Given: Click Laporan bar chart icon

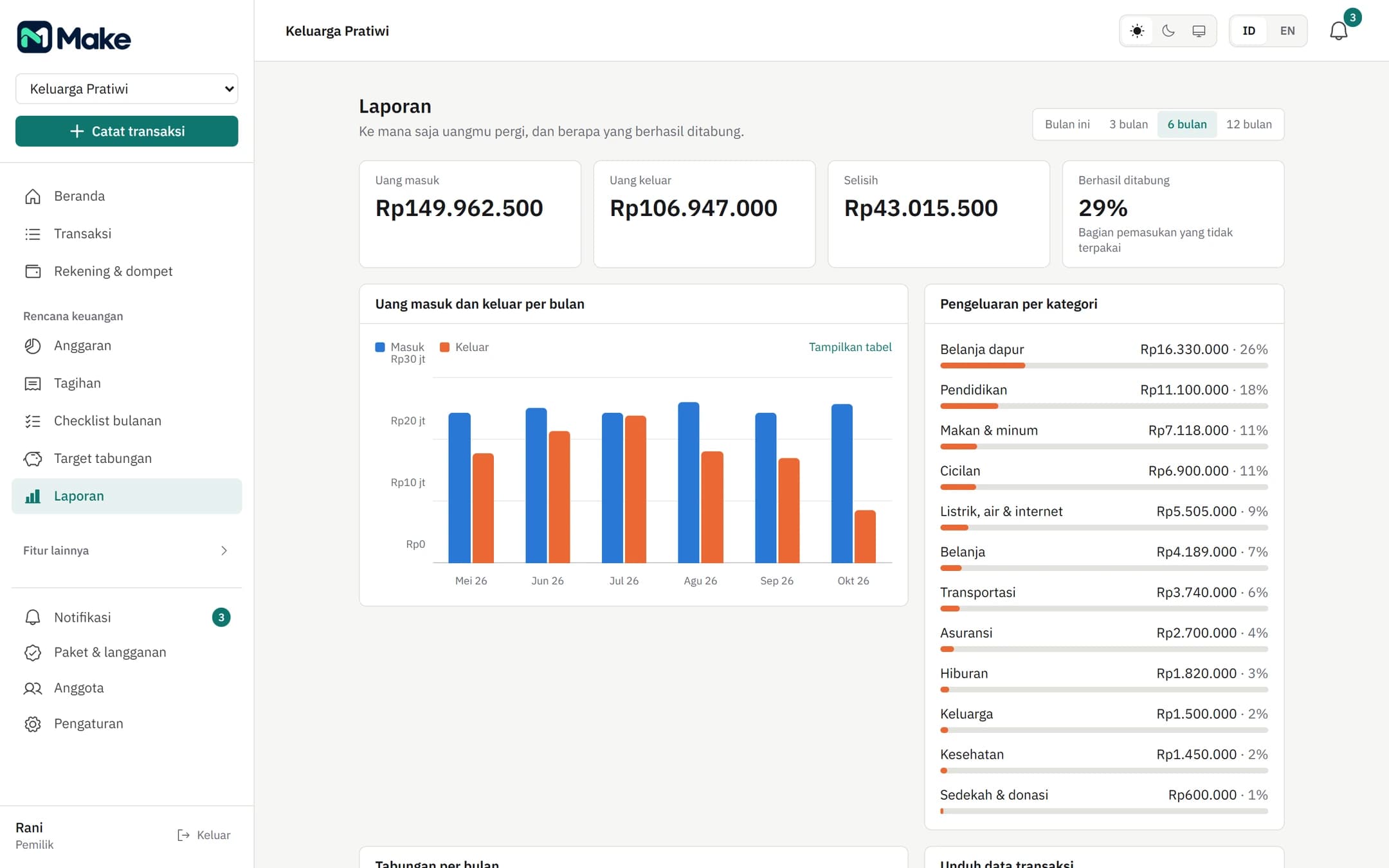Looking at the screenshot, I should point(33,496).
